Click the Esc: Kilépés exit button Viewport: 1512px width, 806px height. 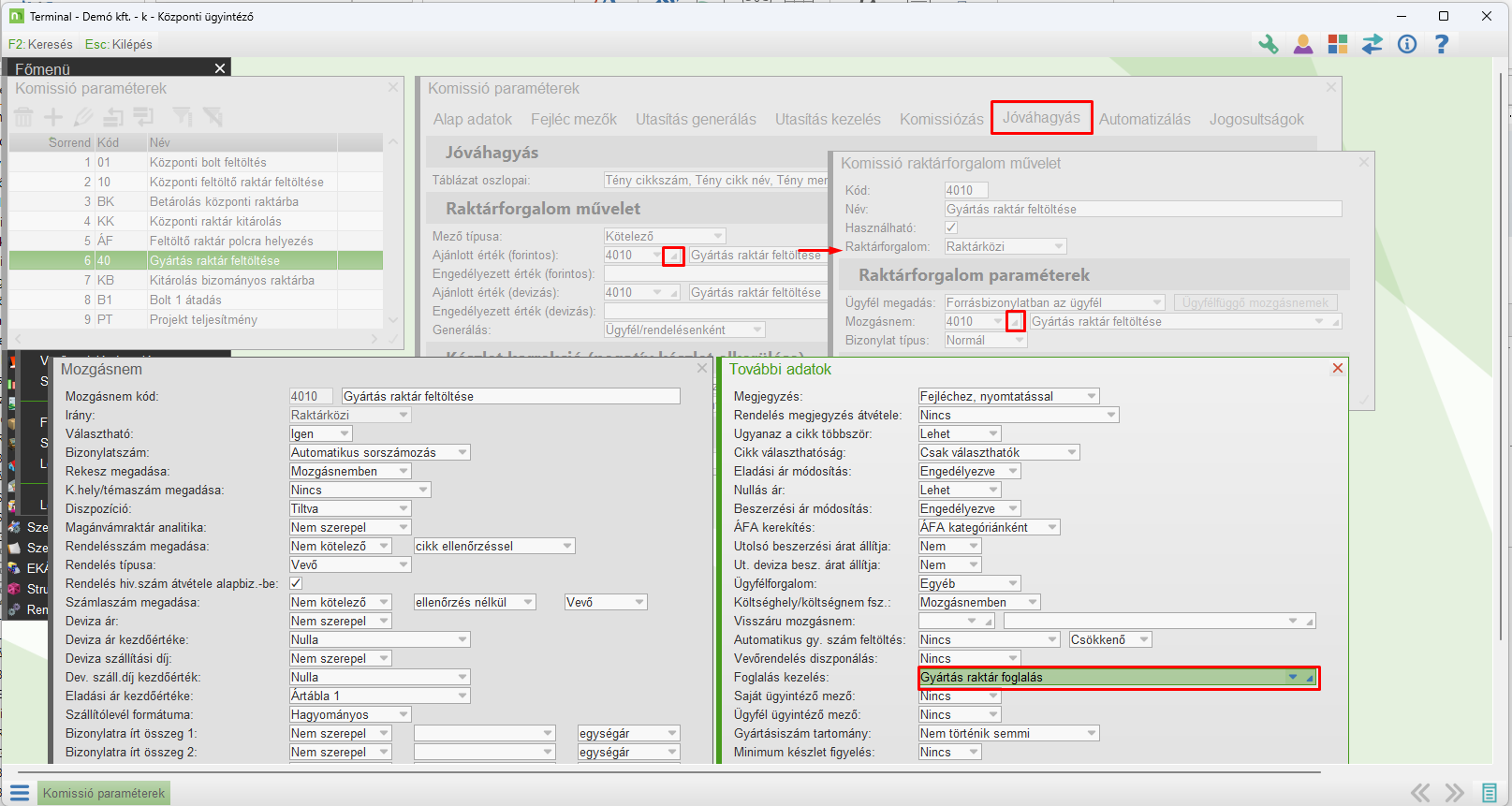click(118, 44)
